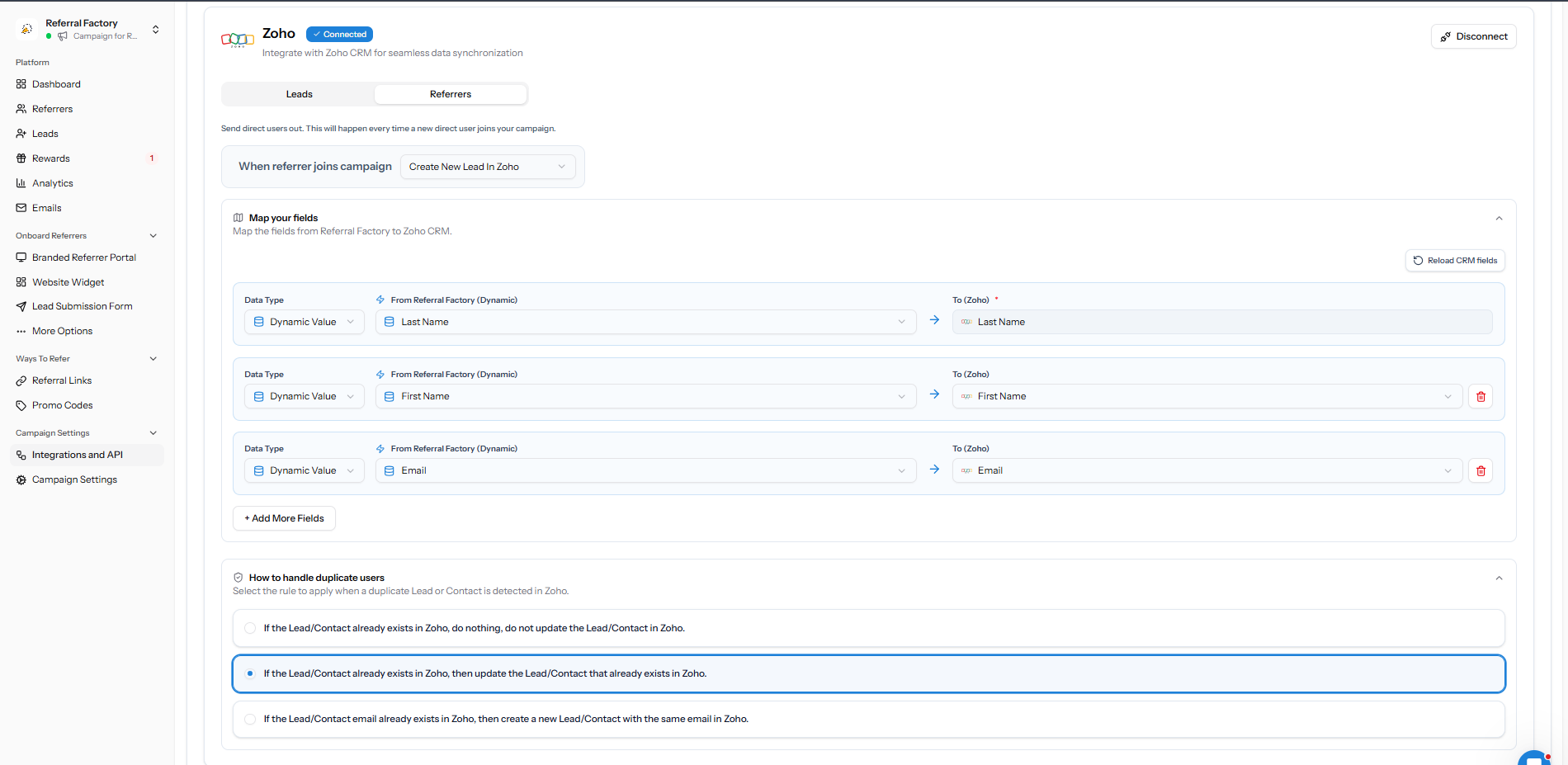Click the Connected status badge
The image size is (1568, 765).
[x=339, y=34]
